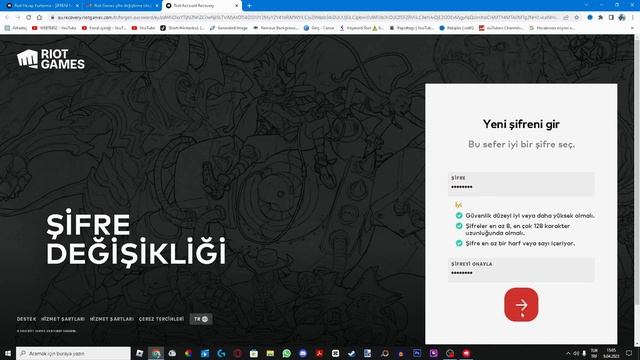Open the Generated Image bookmark
640x360 pixels.
click(x=229, y=28)
